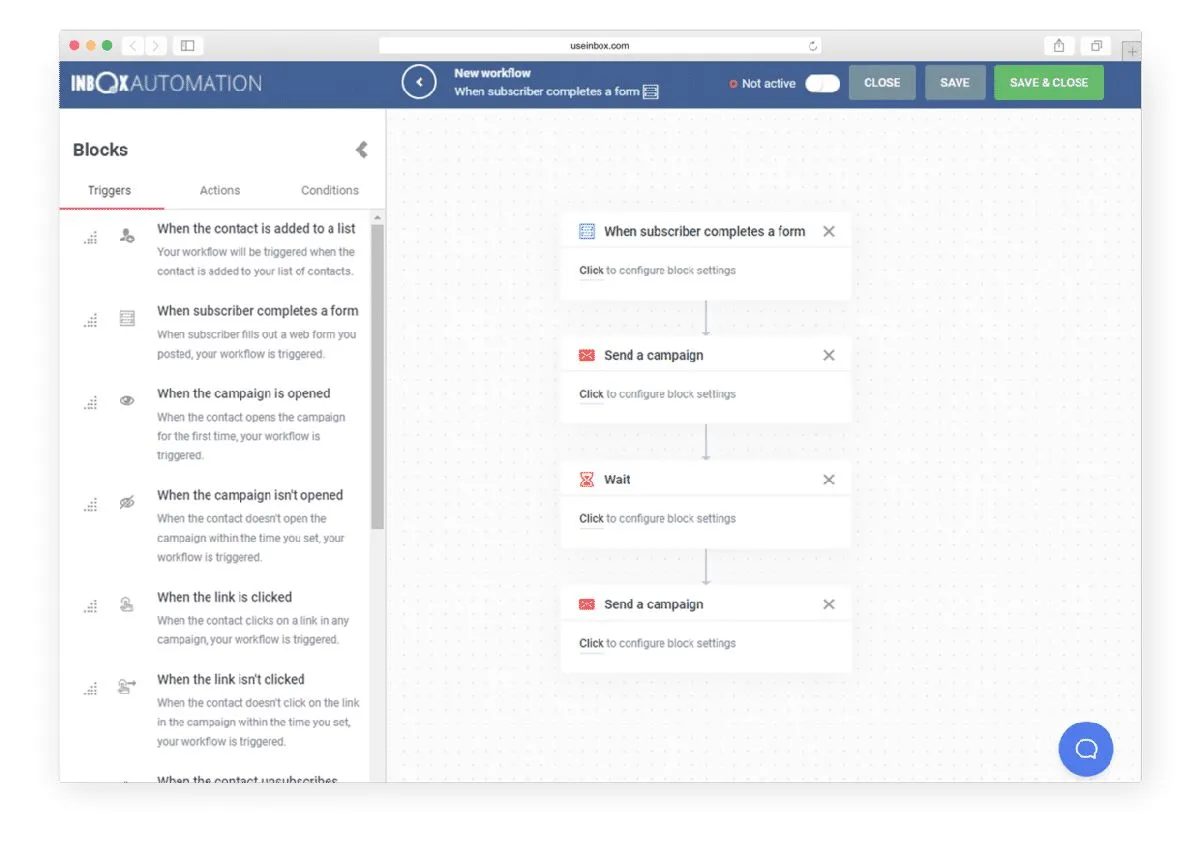Click the form icon in header subtitle

coord(651,92)
